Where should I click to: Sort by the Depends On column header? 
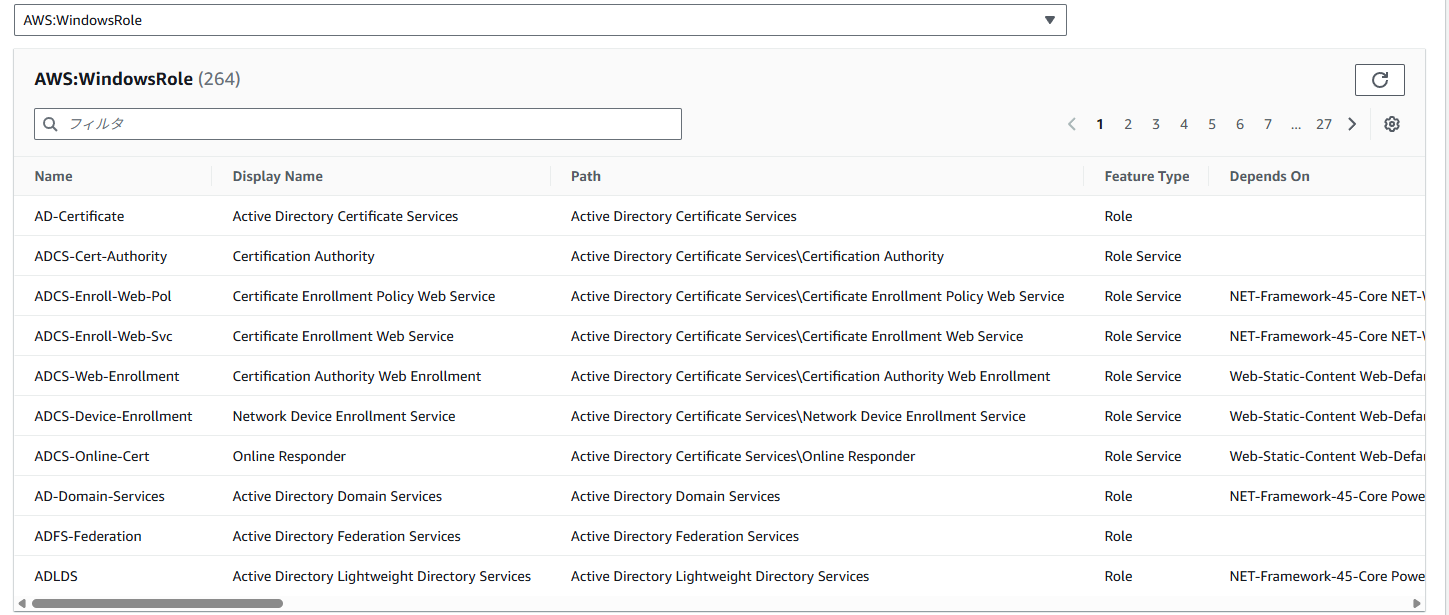[x=1270, y=176]
